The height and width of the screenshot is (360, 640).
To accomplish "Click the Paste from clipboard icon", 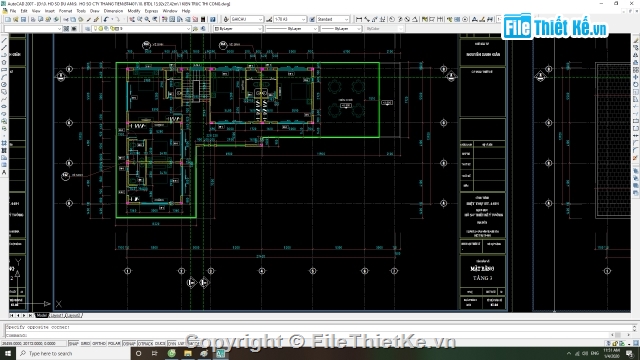I will tap(81, 19).
